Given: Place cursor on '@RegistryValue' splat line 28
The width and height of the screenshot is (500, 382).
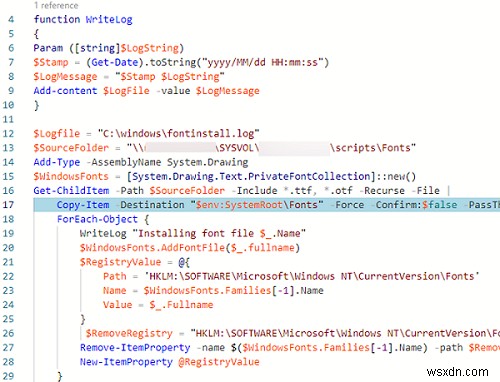Looking at the screenshot, I should point(219,362).
